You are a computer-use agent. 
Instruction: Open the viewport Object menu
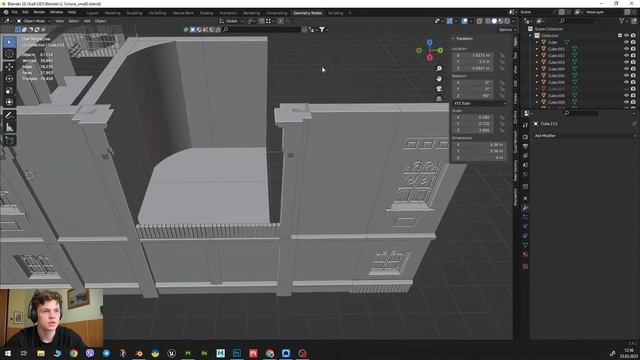coord(100,21)
